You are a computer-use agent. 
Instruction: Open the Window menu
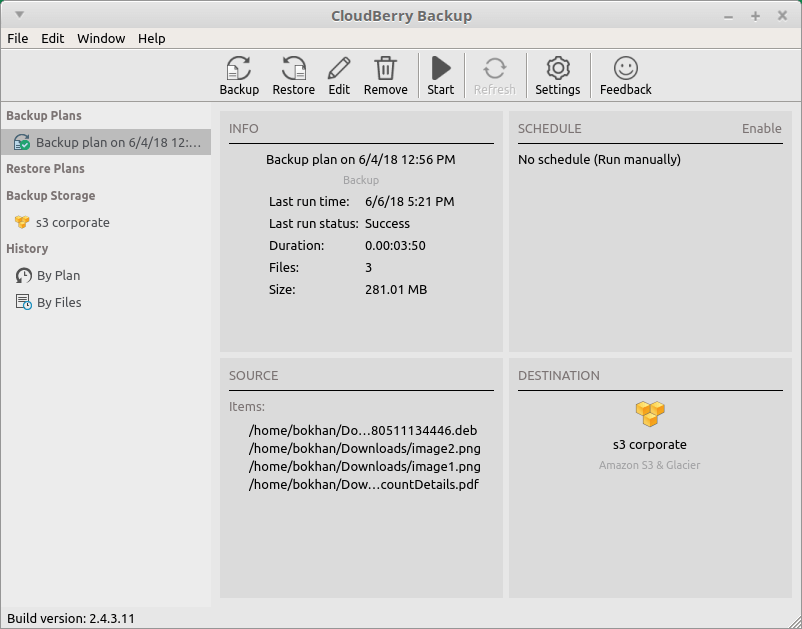tap(101, 38)
